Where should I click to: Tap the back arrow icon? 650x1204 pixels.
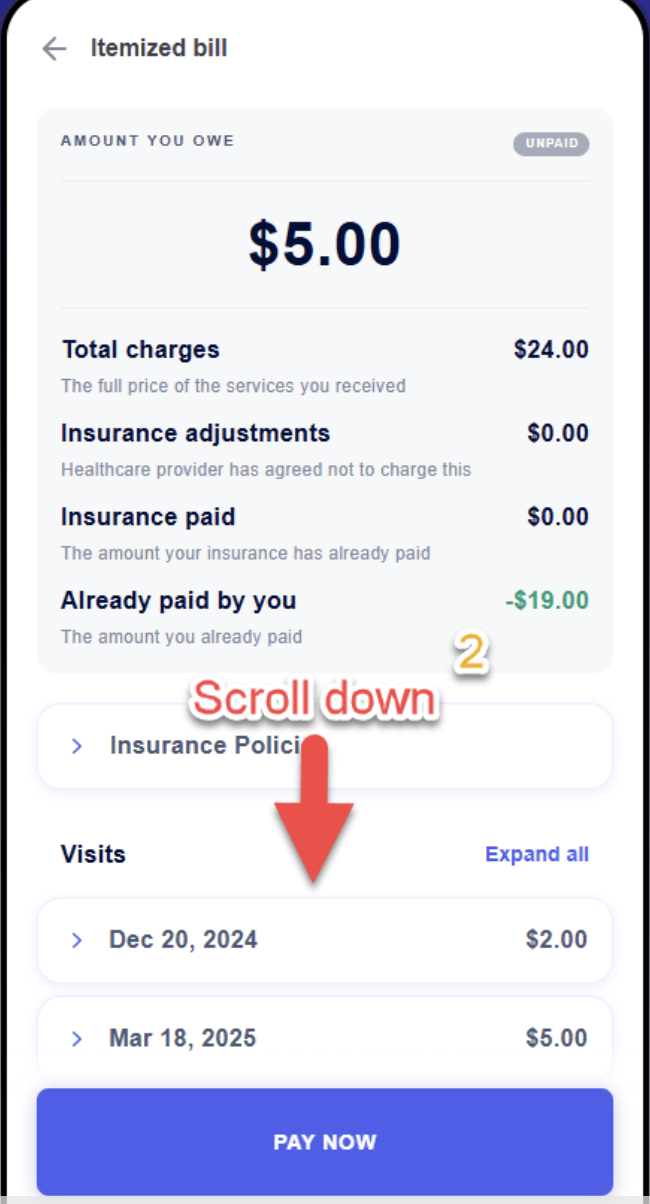[54, 48]
